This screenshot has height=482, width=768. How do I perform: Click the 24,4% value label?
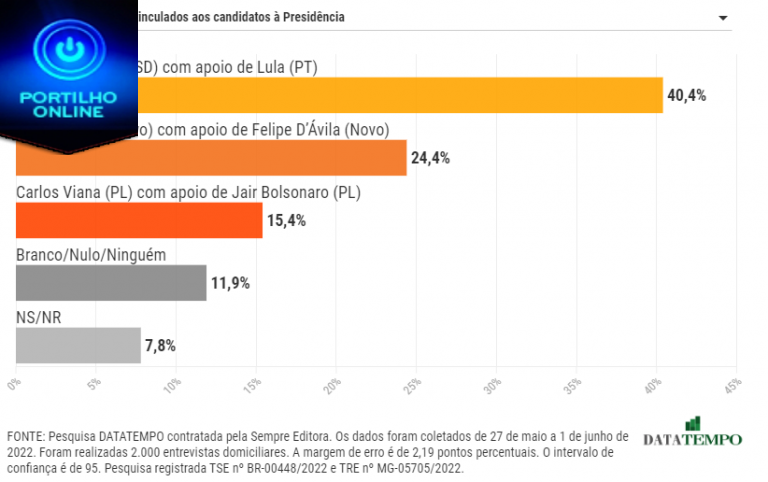[x=430, y=158]
